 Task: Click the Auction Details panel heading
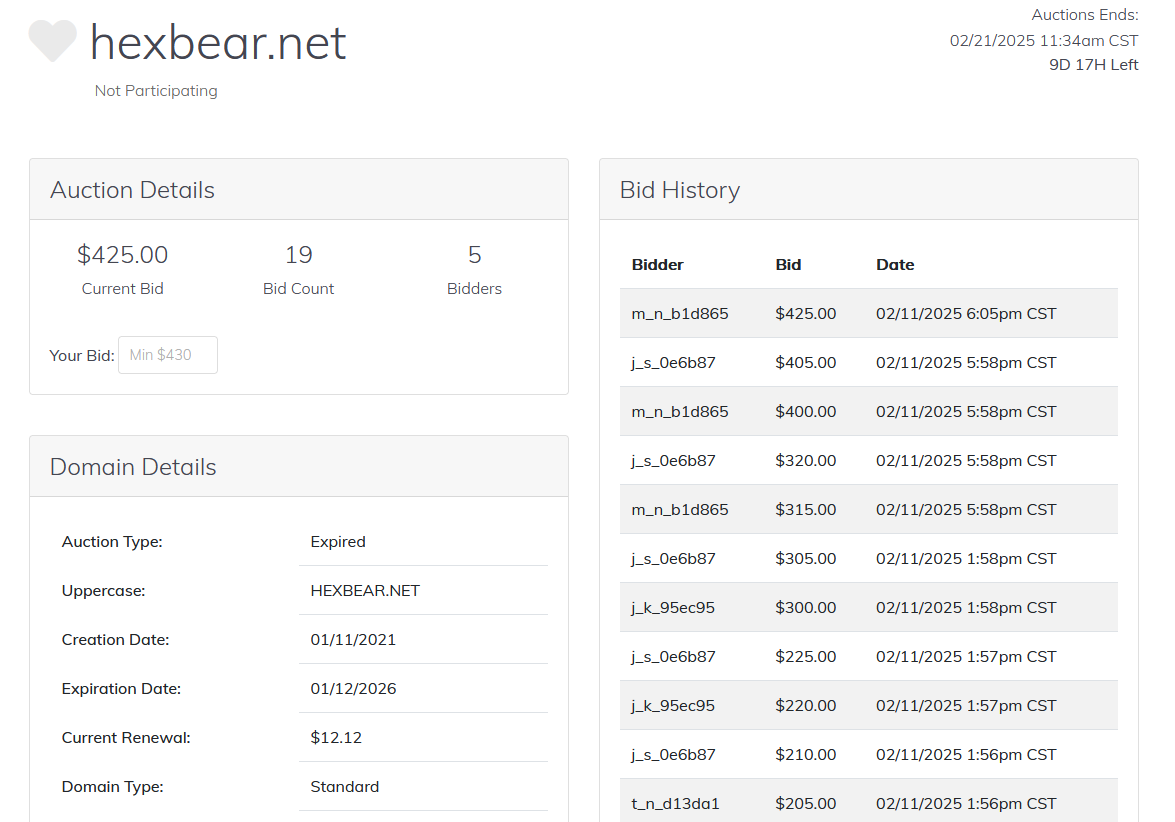click(x=133, y=190)
